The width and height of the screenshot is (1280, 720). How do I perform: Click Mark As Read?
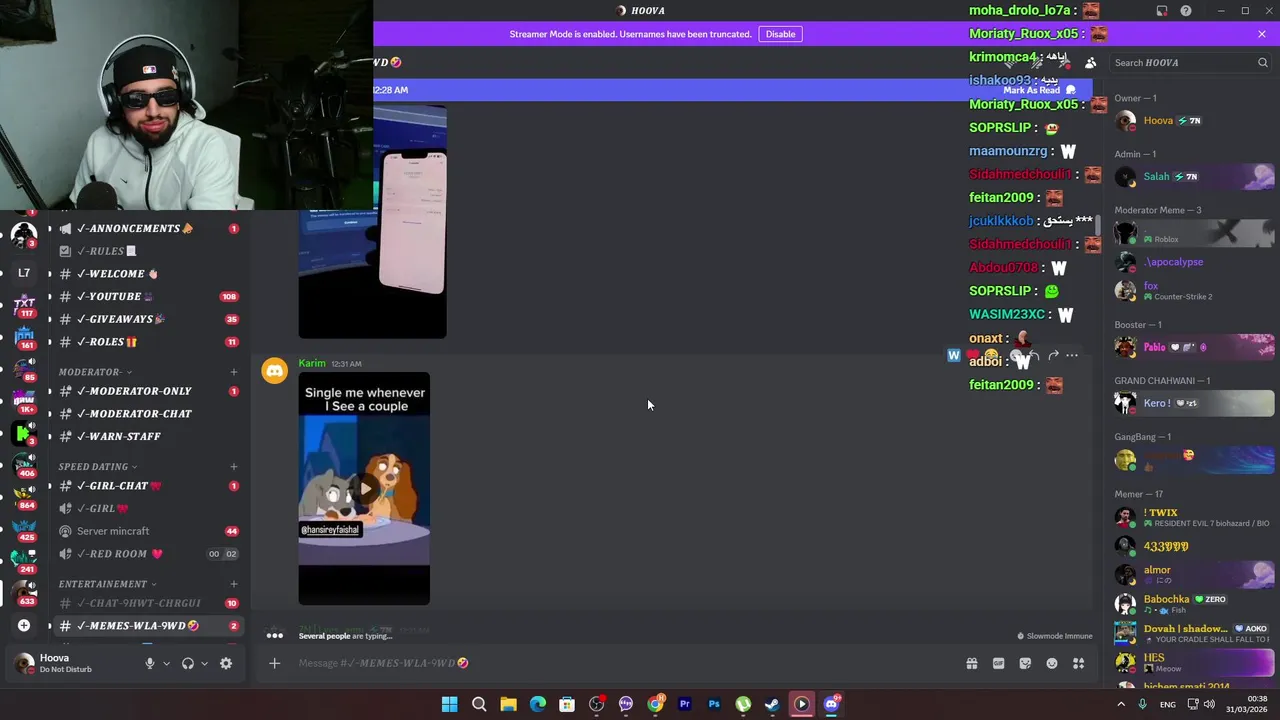[x=1039, y=90]
